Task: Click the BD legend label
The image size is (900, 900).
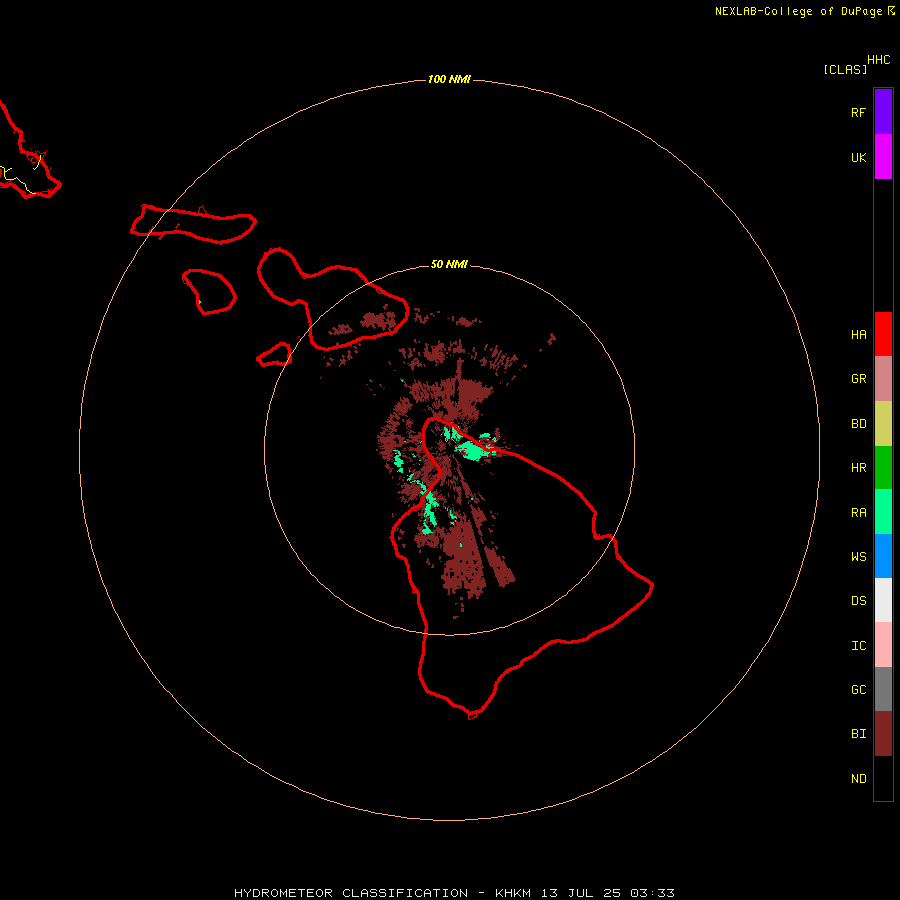Action: tap(858, 424)
